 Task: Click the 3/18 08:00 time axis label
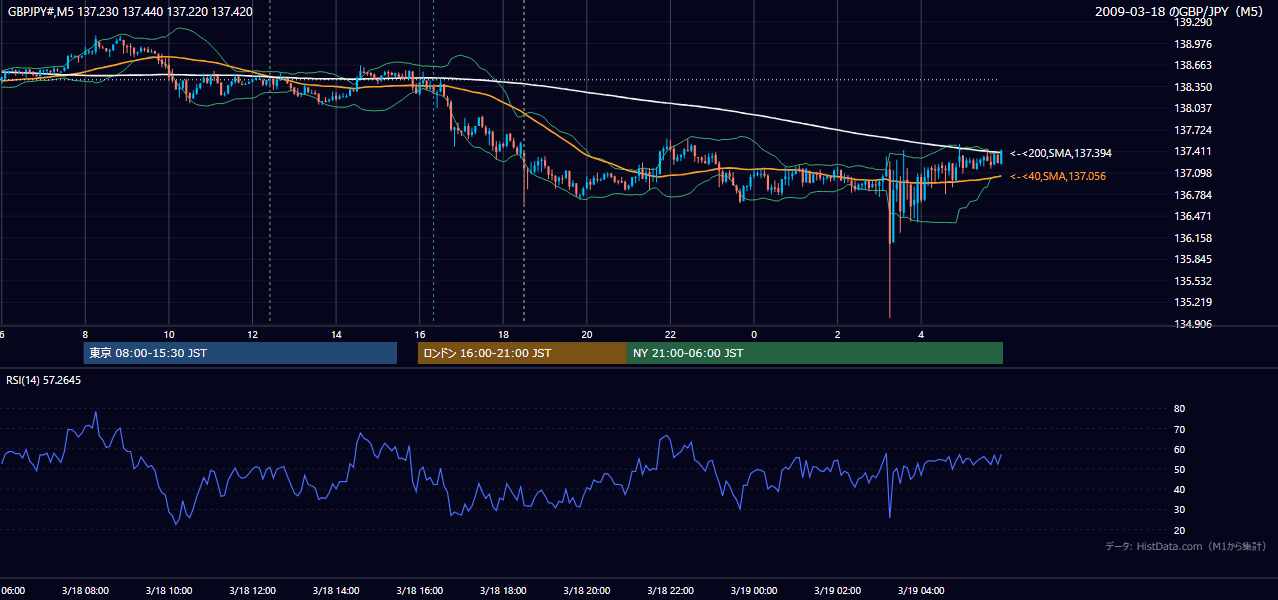tap(85, 591)
